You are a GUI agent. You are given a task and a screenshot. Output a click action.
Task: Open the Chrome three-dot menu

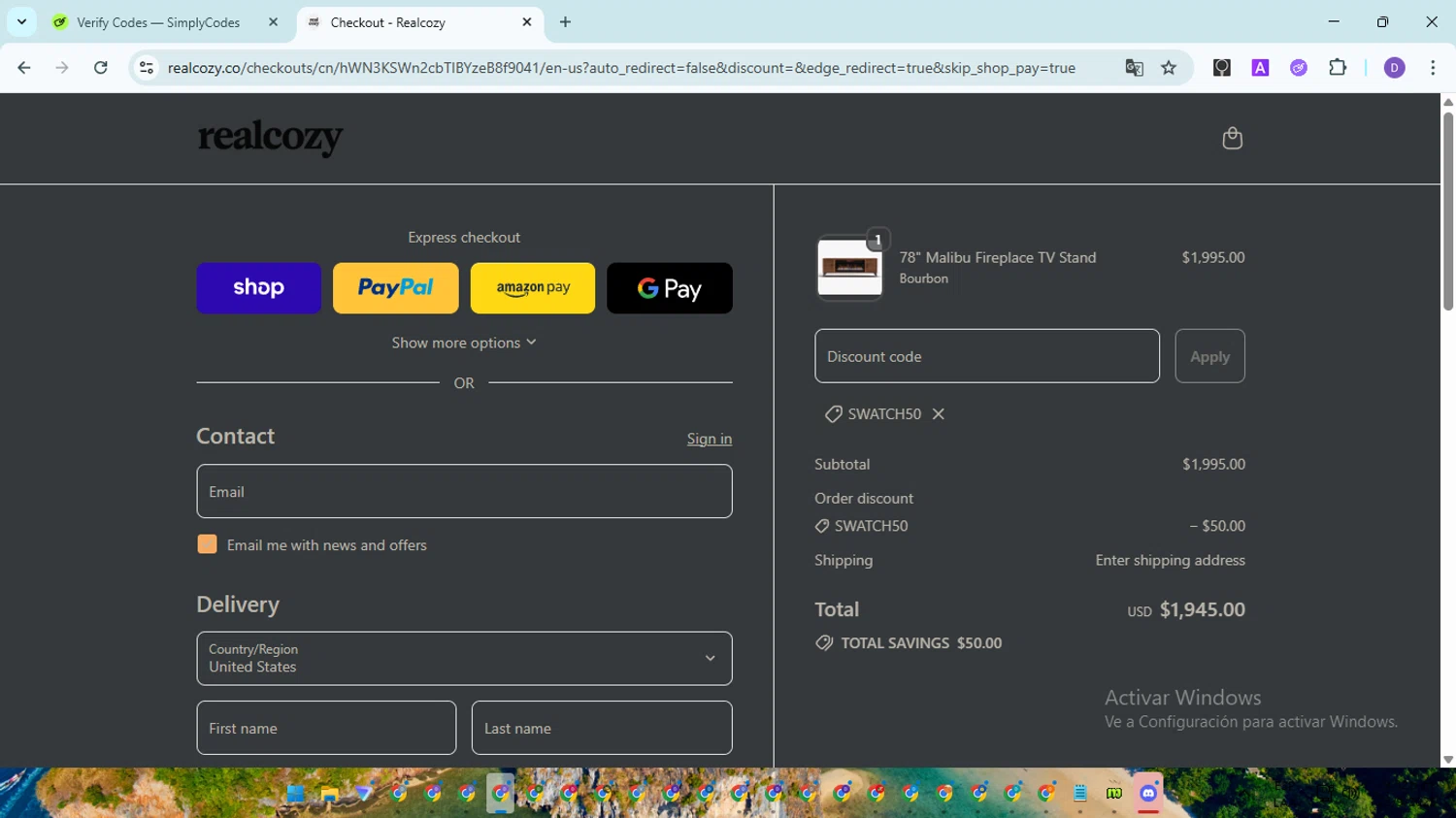1433,68
